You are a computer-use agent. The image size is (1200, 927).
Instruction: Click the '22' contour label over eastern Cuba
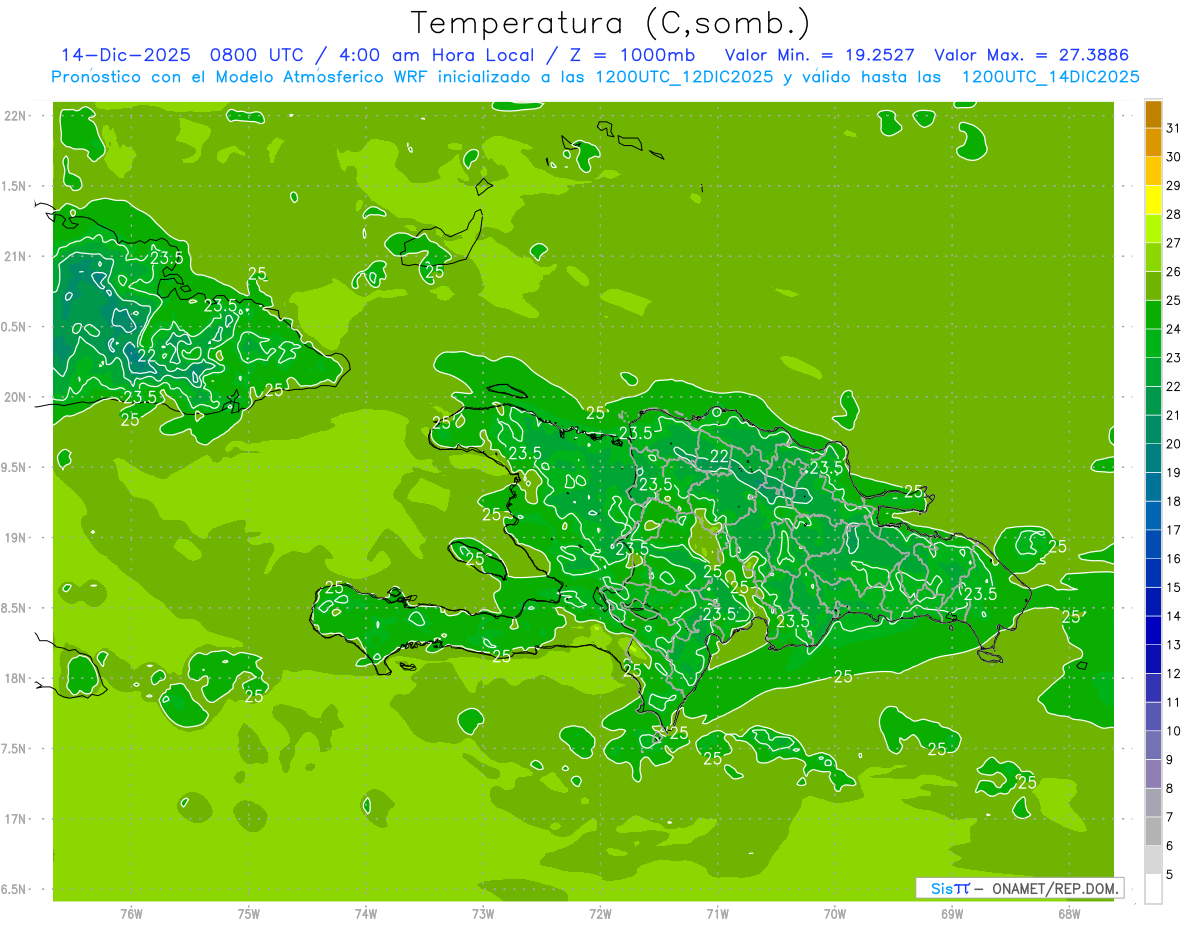(146, 355)
